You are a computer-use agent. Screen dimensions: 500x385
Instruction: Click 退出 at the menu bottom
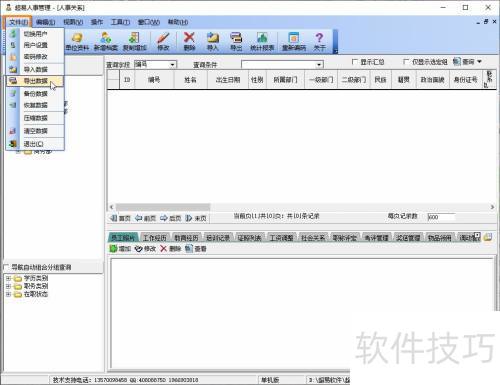point(35,144)
